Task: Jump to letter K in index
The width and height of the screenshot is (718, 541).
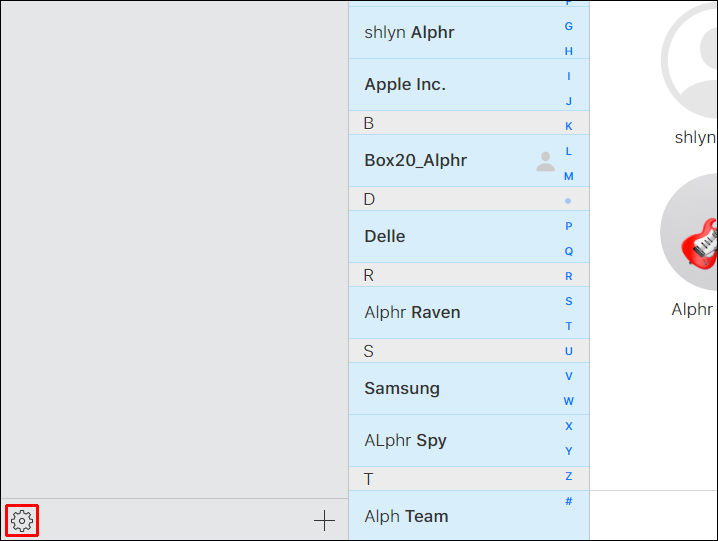Action: click(x=569, y=126)
